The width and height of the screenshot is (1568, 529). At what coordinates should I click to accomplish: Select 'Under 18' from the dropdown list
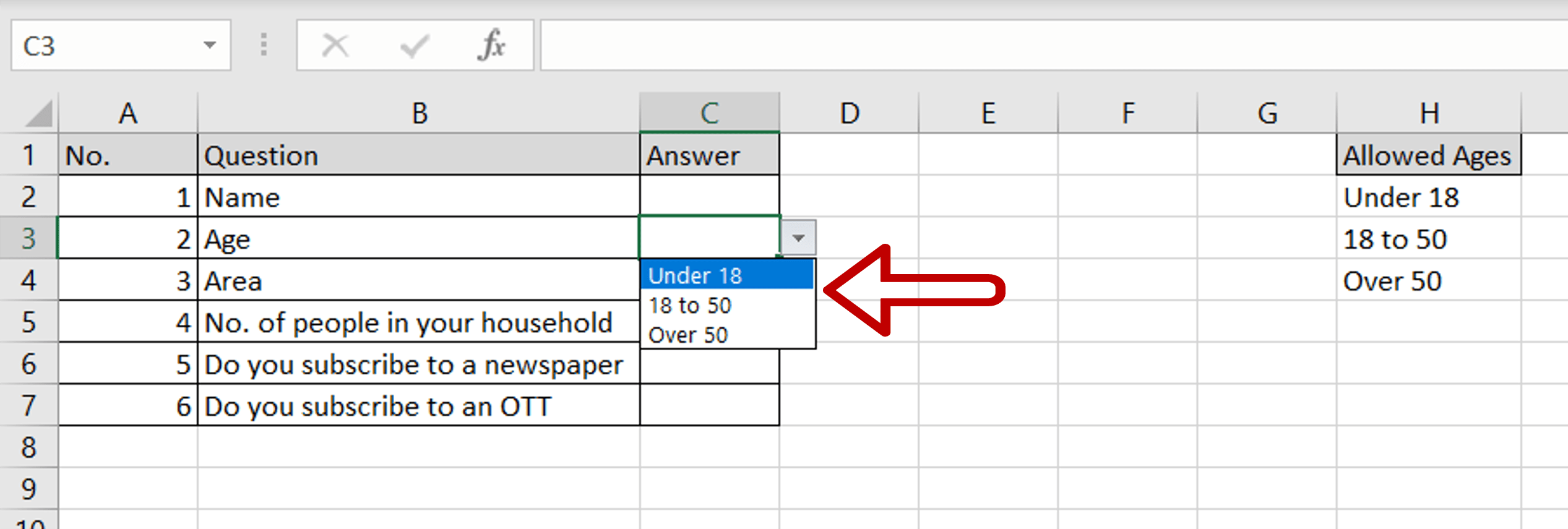696,275
